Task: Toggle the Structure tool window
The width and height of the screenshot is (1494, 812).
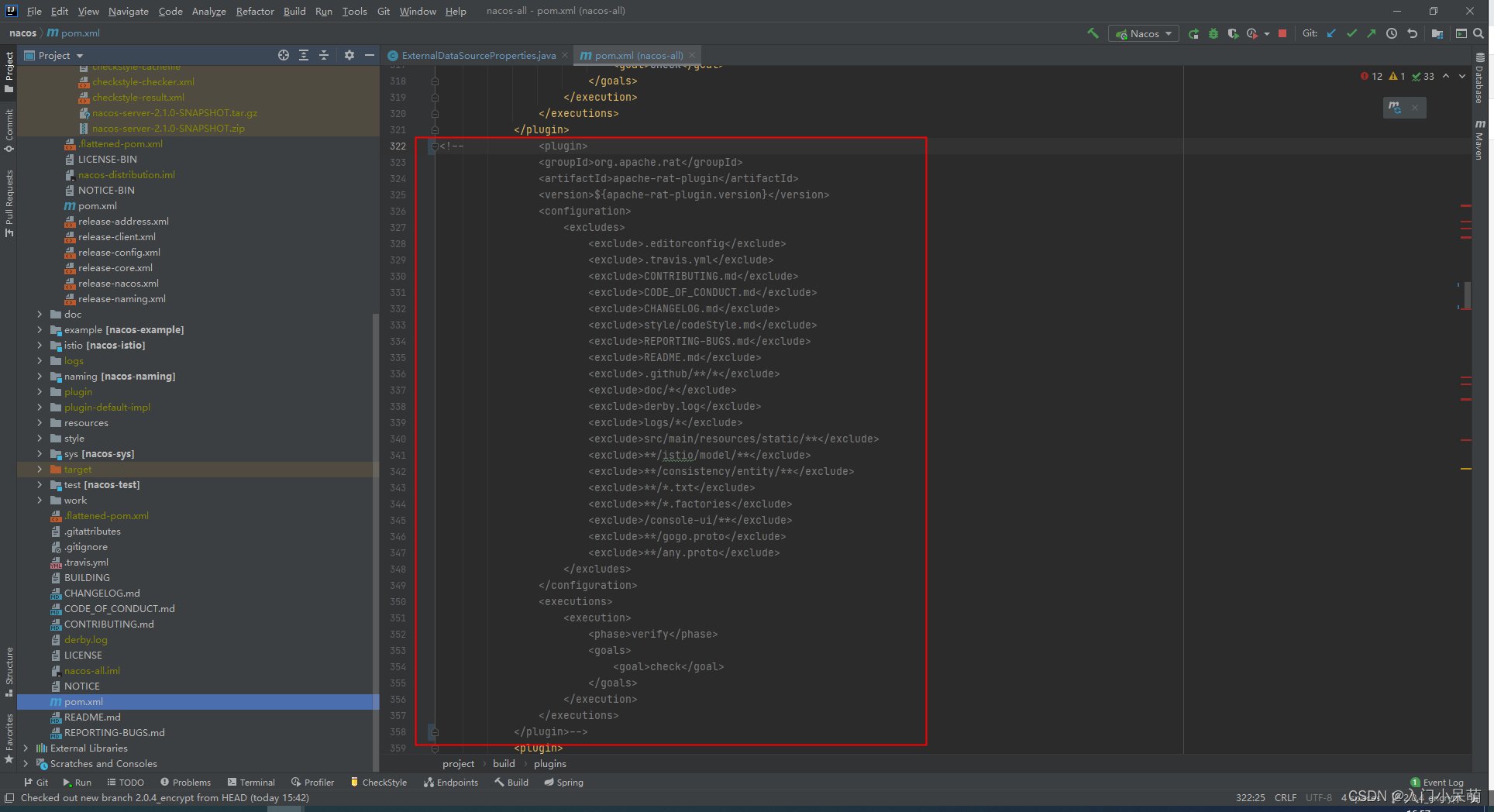Action: pyautogui.click(x=9, y=671)
